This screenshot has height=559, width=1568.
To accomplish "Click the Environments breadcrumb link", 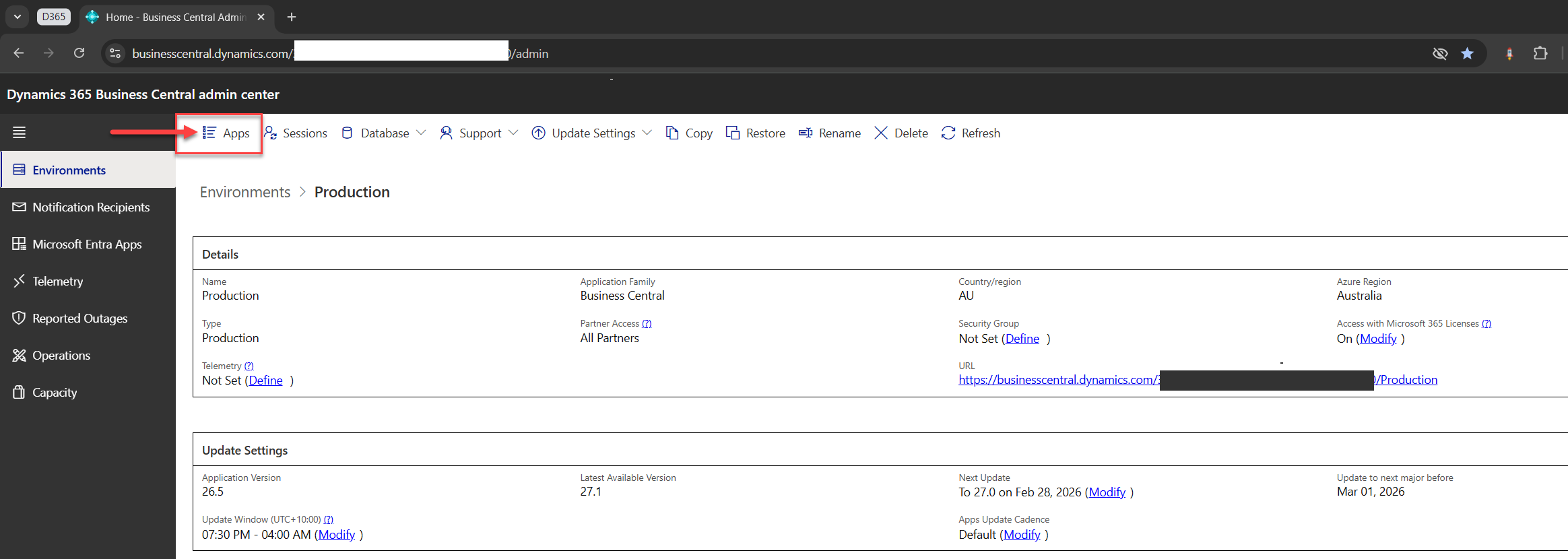I will point(245,192).
